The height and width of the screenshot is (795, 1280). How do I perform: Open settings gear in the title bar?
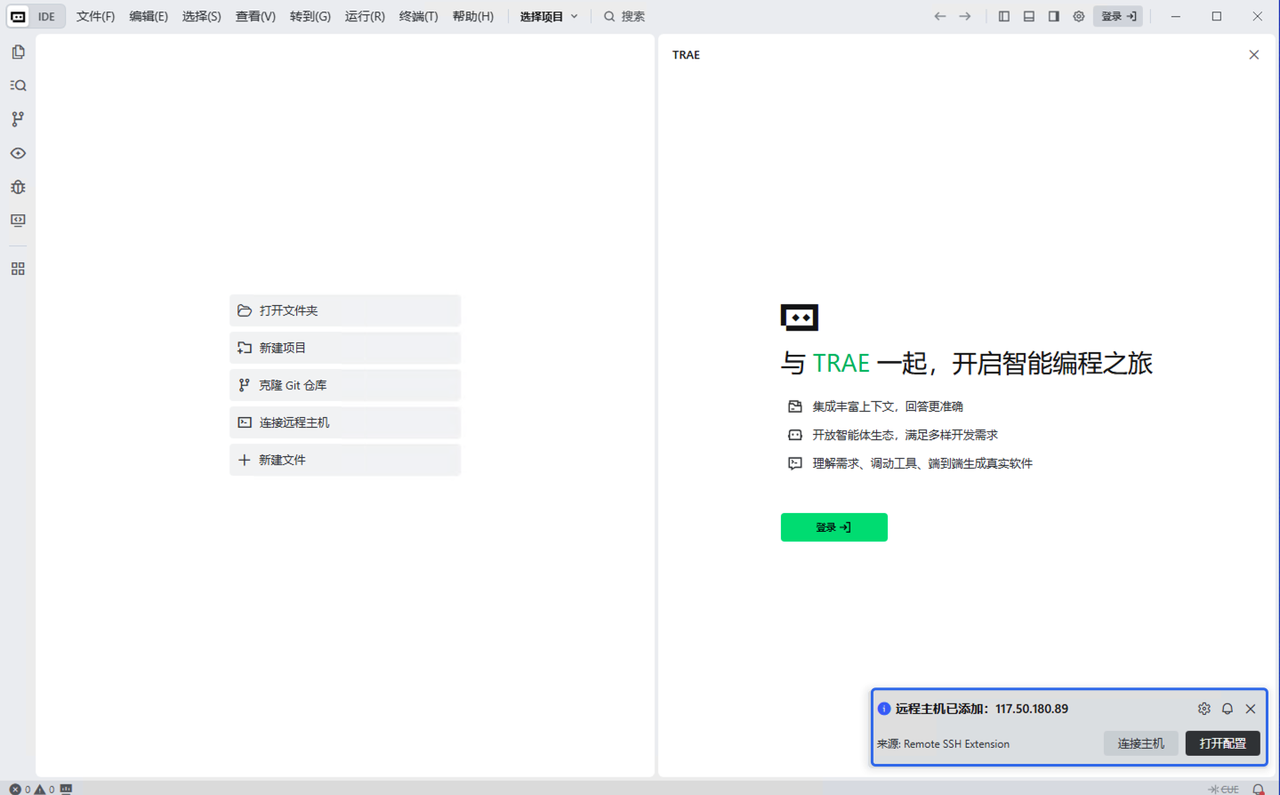point(1079,16)
